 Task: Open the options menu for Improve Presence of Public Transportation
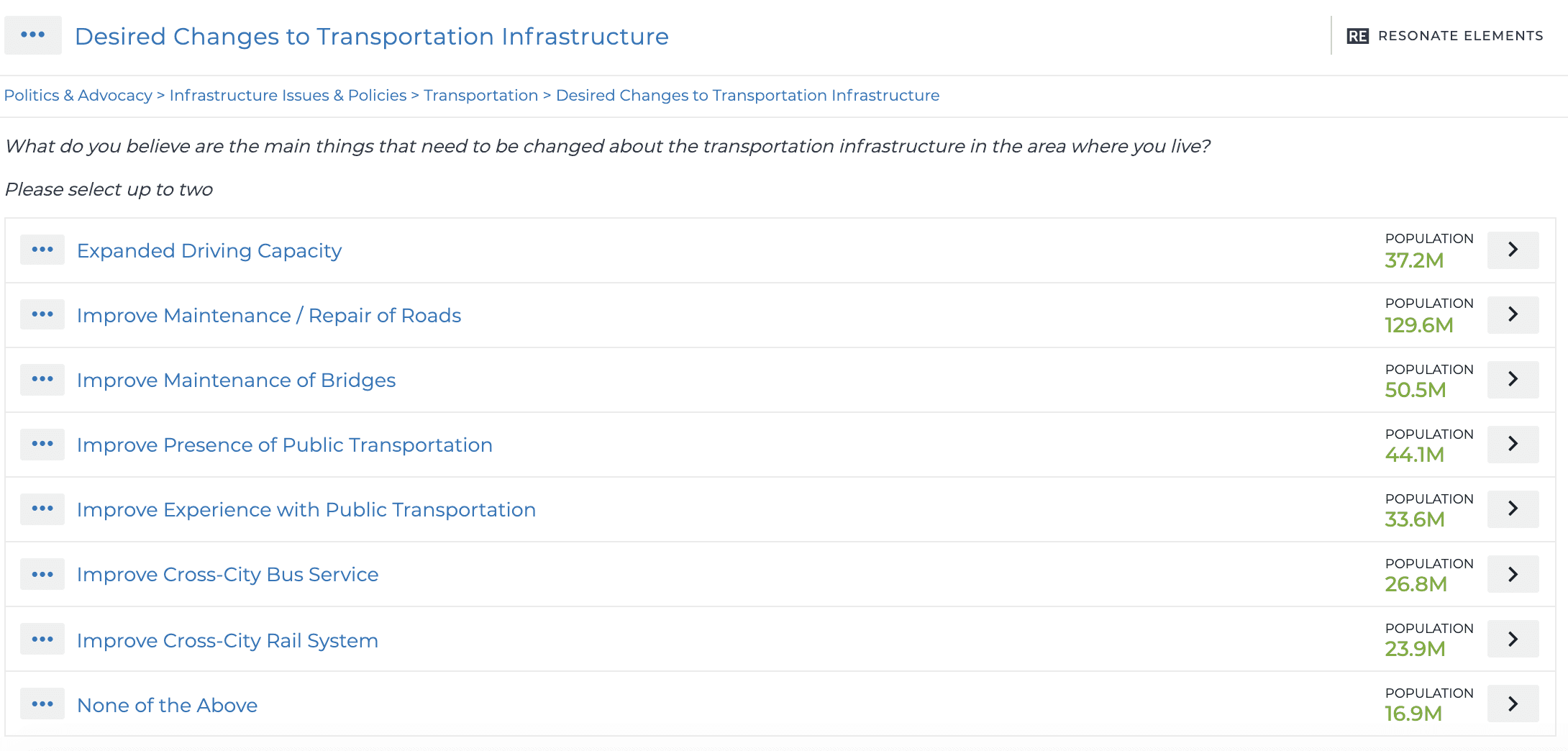[x=42, y=444]
